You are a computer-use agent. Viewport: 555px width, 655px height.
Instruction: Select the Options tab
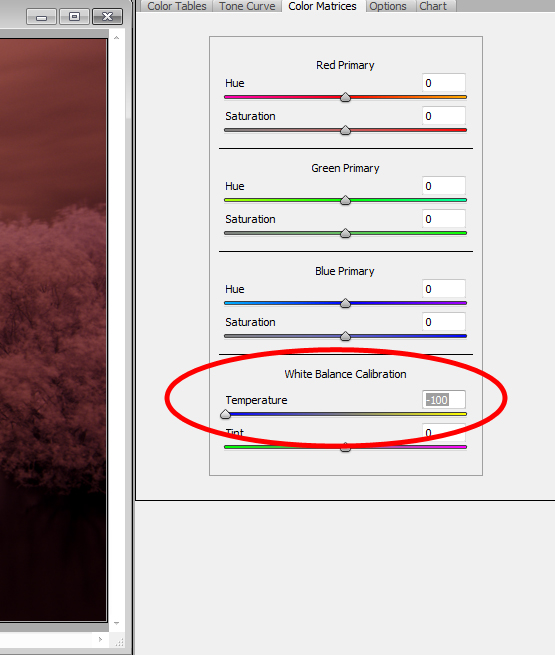388,6
